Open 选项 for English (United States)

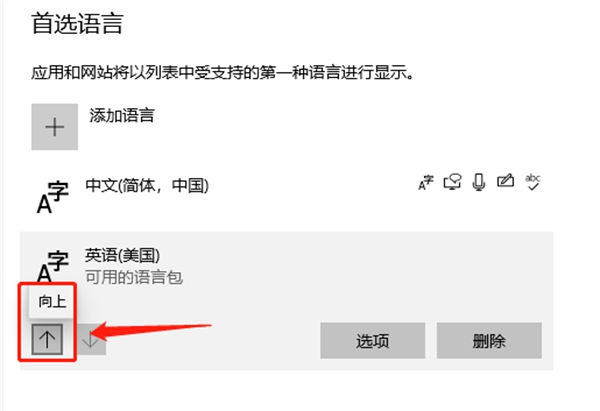click(x=373, y=341)
